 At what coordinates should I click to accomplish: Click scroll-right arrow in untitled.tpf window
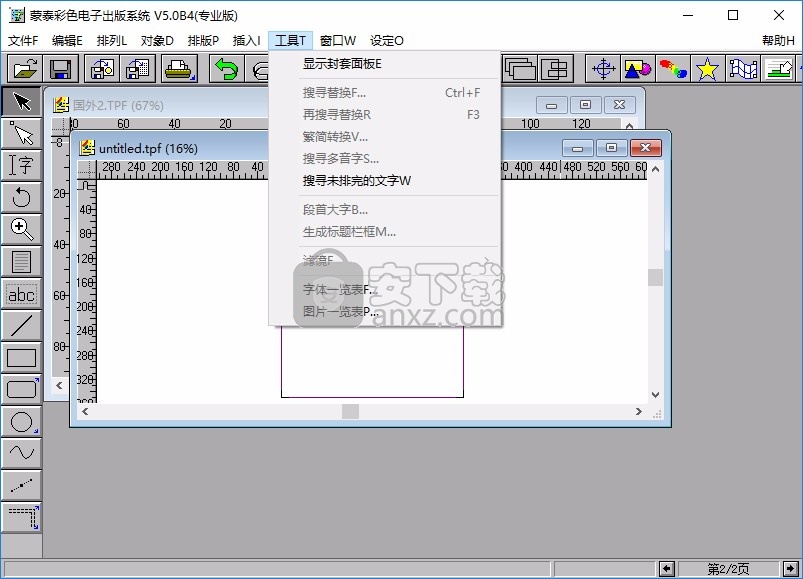pyautogui.click(x=639, y=411)
